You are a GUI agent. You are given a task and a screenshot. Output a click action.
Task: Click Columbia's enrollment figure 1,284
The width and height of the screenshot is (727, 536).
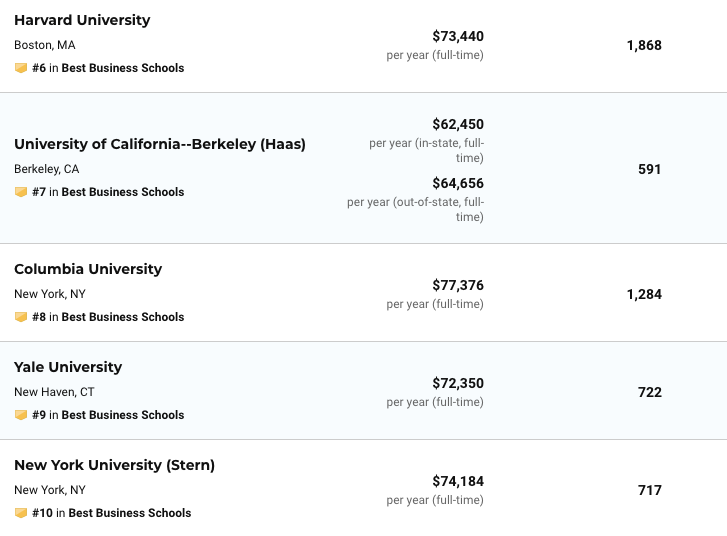click(644, 295)
